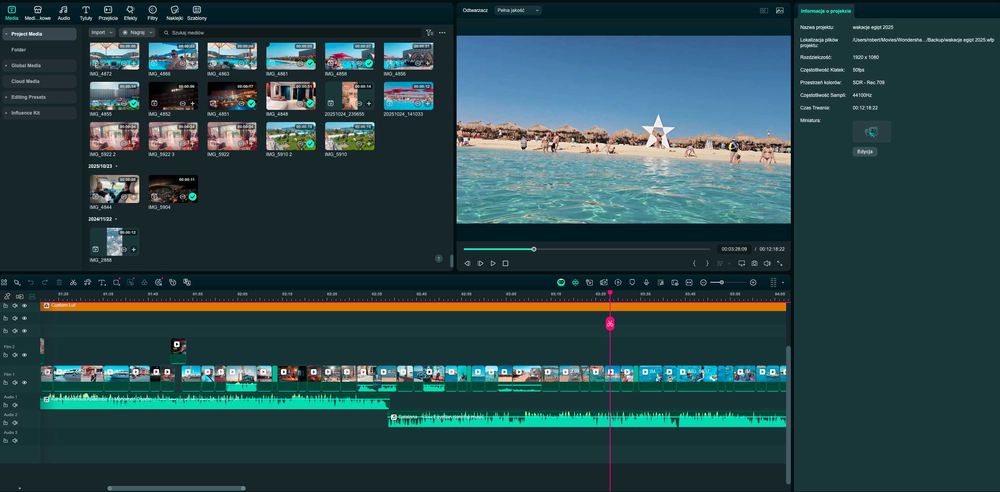Redo the last undone edit
The width and height of the screenshot is (1000, 492).
tap(45, 283)
